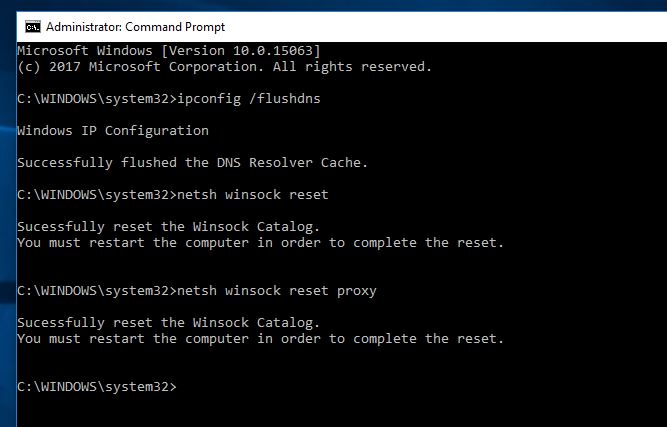
Task: Click the last "You must restart the computer" line
Action: coord(260,339)
